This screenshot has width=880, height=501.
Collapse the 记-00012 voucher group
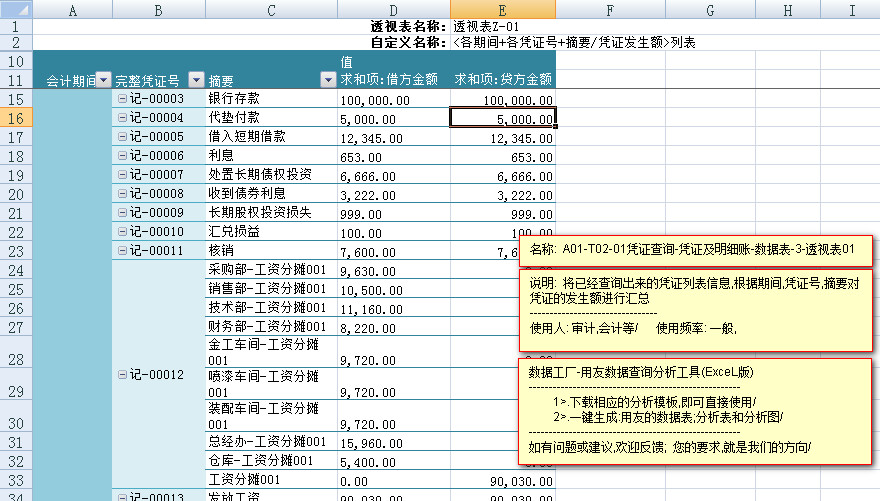(x=122, y=375)
